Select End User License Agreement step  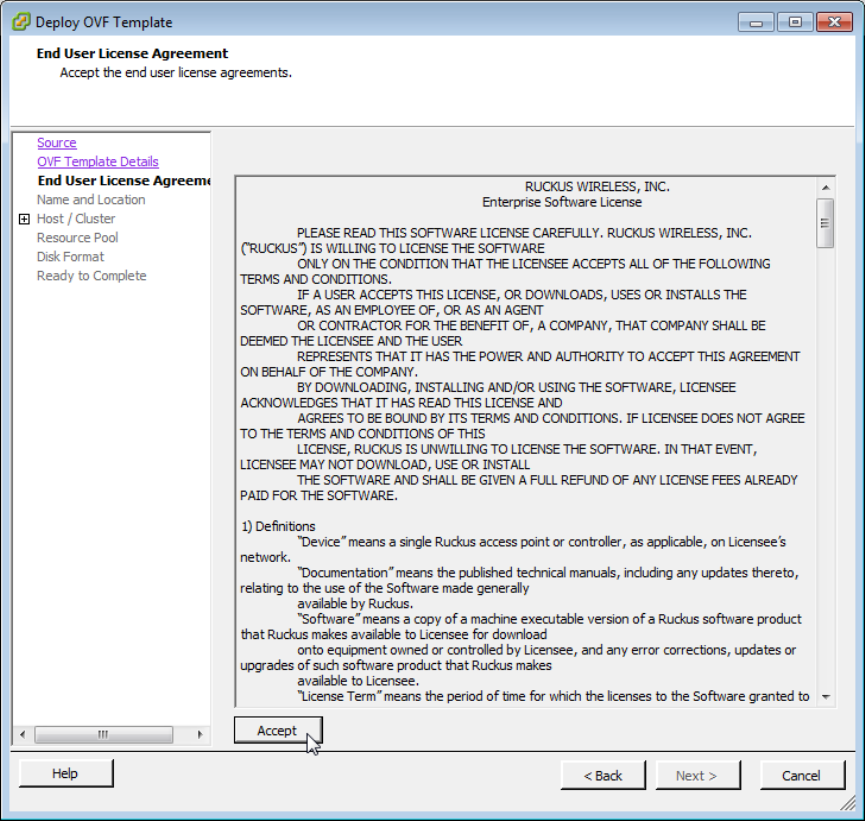coord(124,180)
